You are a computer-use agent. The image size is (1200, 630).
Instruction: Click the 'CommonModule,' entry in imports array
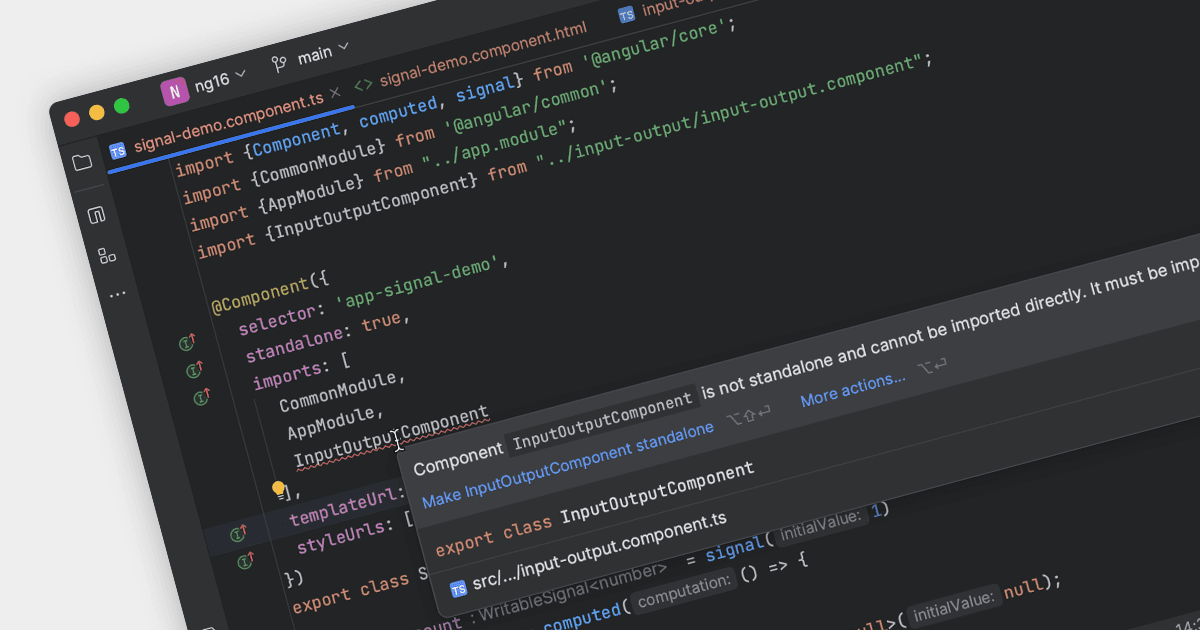(x=342, y=391)
